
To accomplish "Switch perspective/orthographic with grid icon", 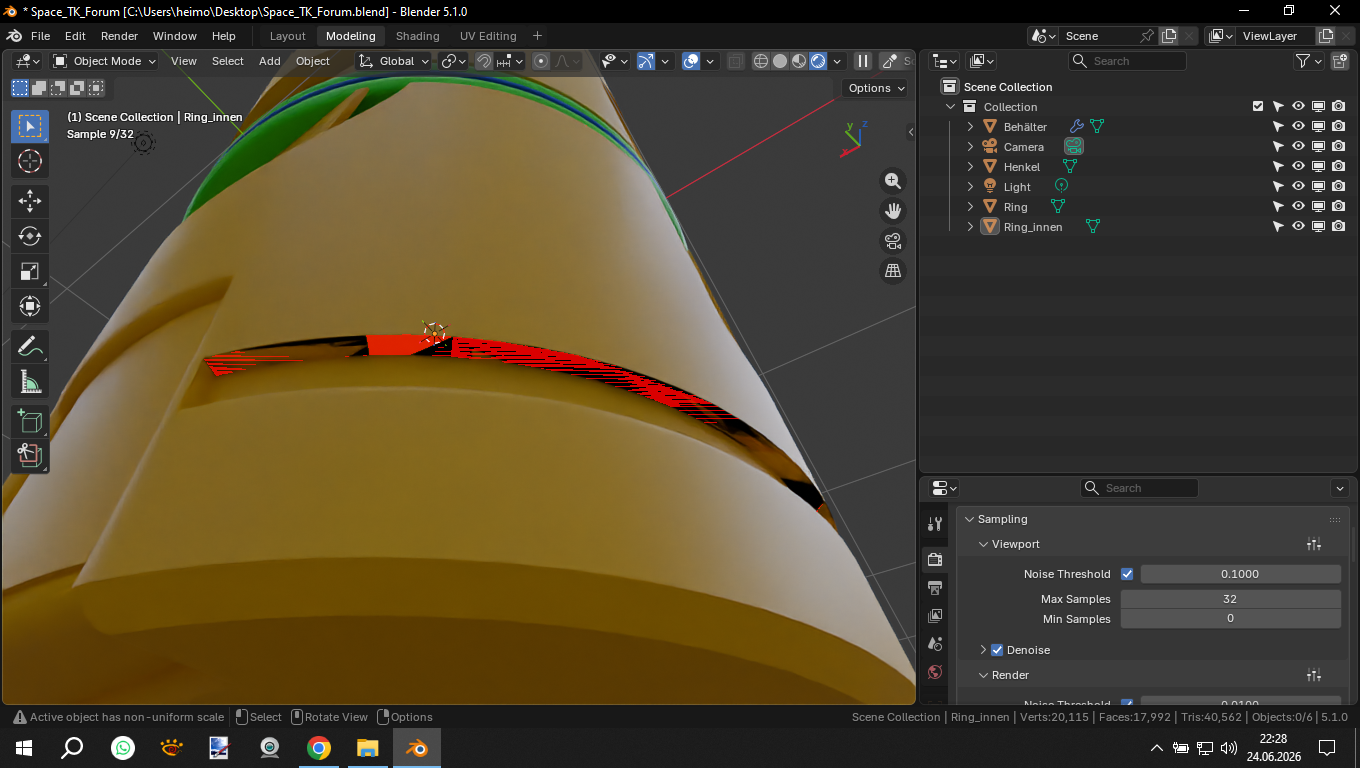I will (893, 271).
